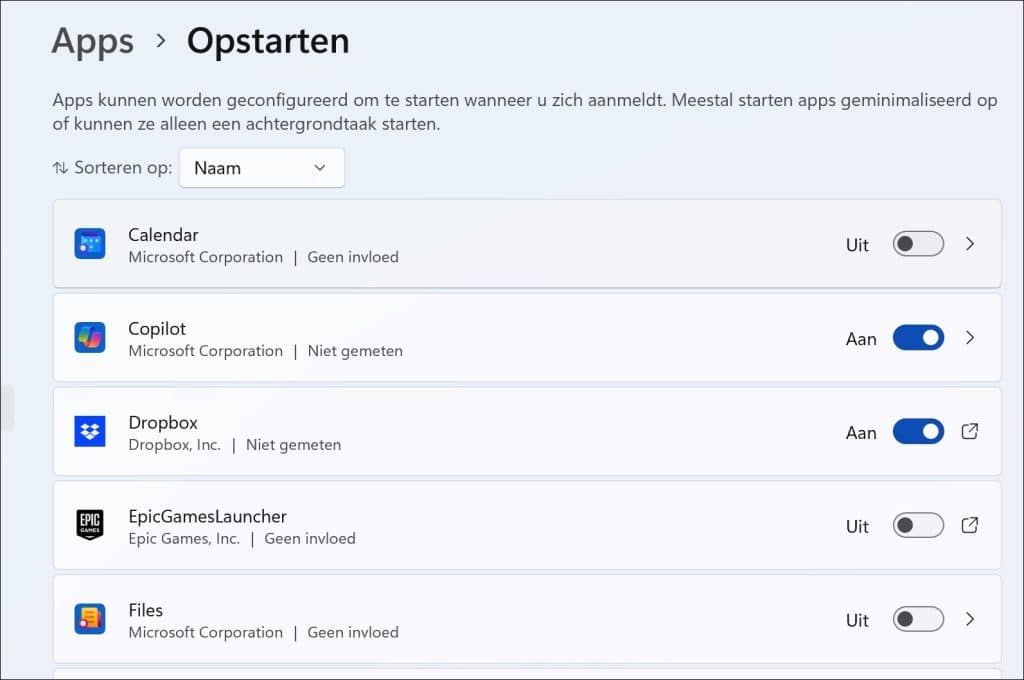Turn on the Files startup toggle
This screenshot has width=1024, height=680.
(917, 619)
